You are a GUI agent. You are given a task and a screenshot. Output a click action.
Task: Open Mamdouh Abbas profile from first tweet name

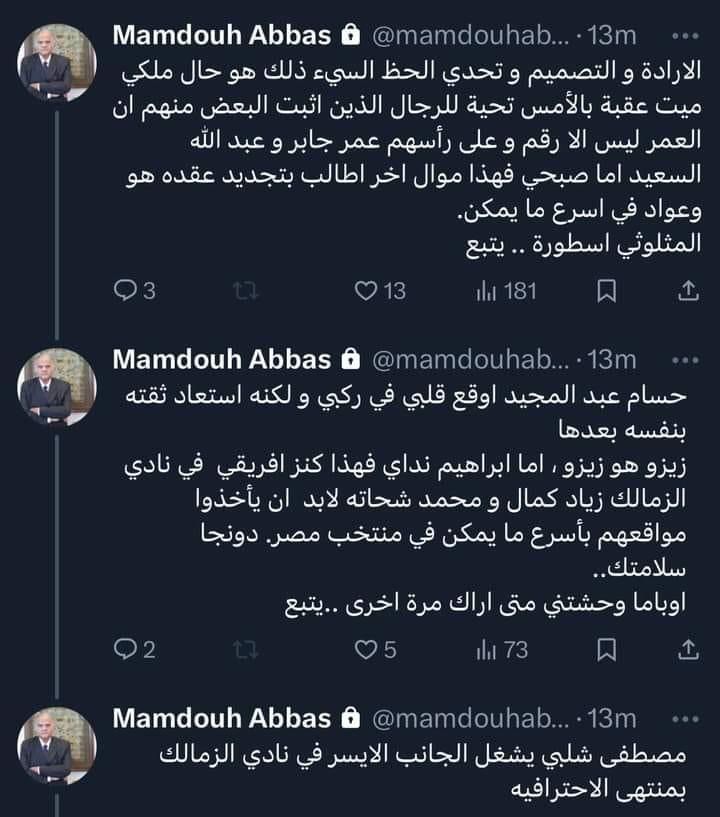click(221, 36)
